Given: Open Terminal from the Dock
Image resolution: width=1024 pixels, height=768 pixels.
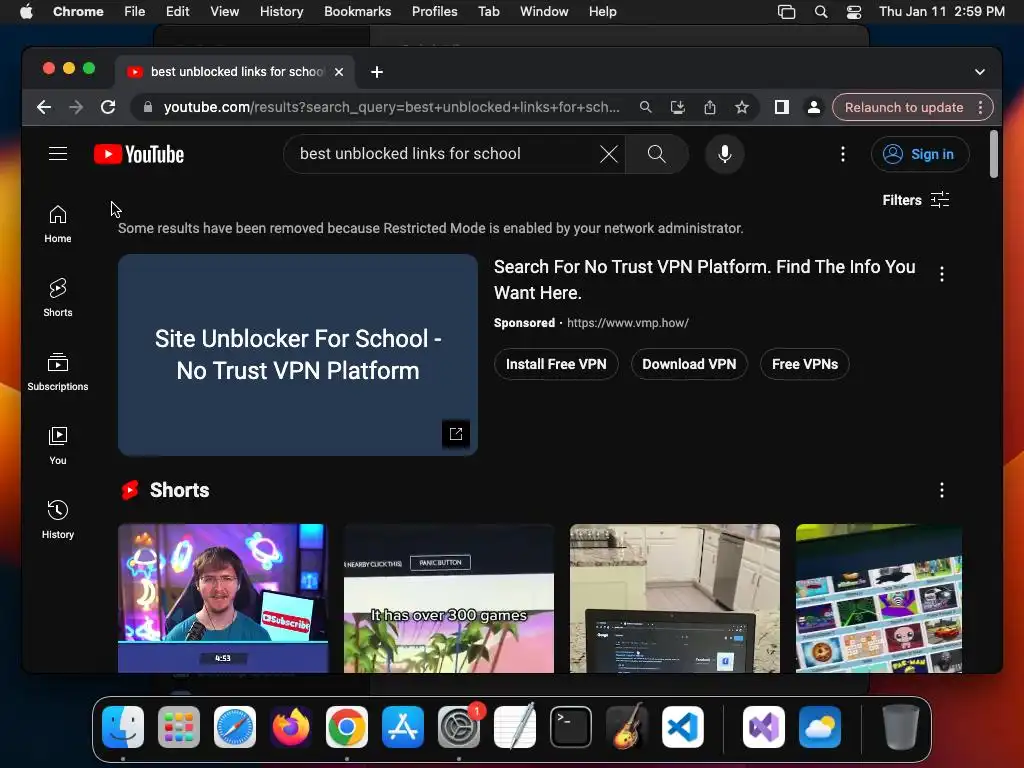Looking at the screenshot, I should pyautogui.click(x=571, y=727).
